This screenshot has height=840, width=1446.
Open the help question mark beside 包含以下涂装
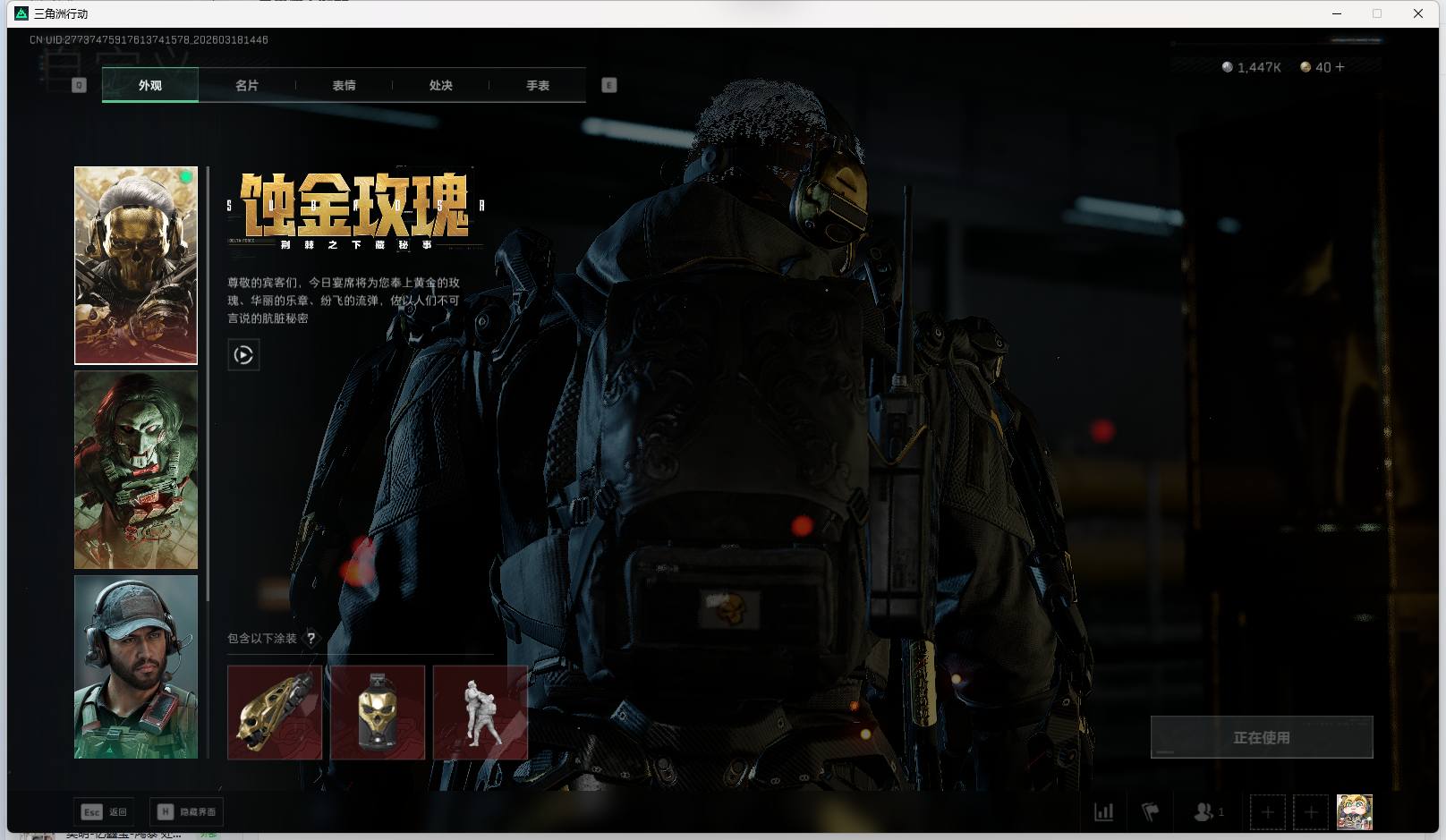coord(310,639)
